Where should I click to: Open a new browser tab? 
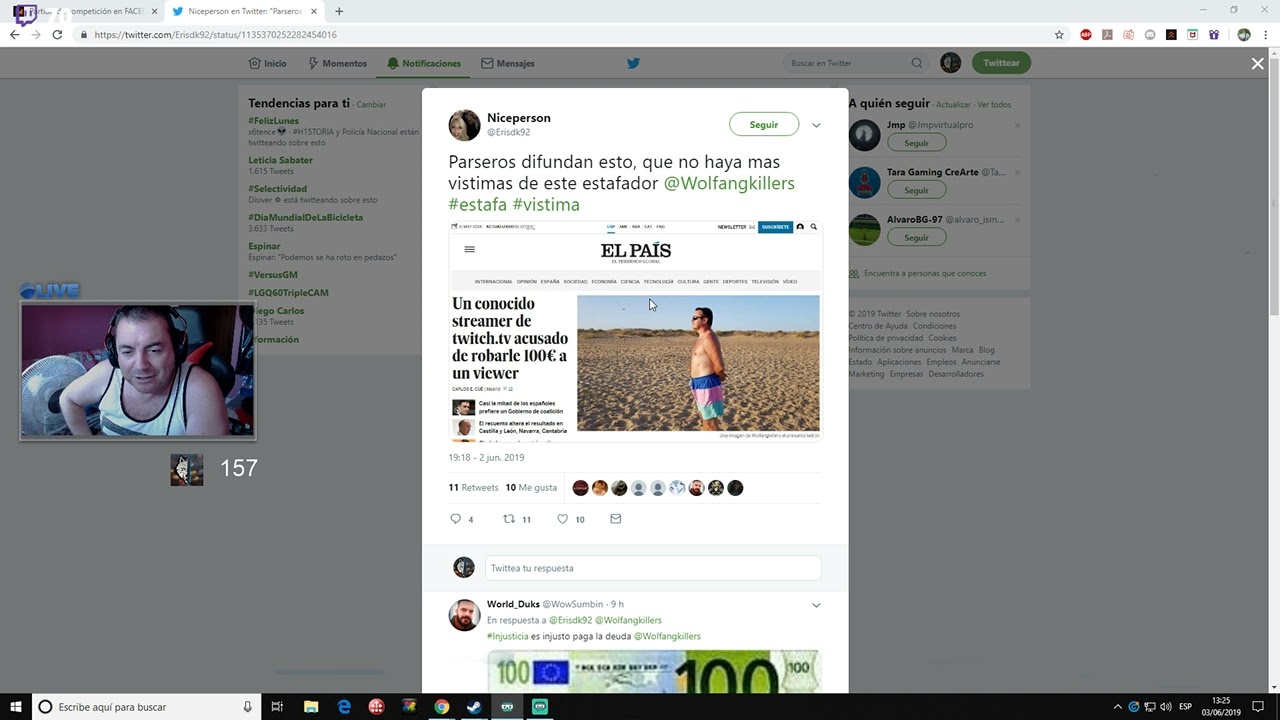339,11
